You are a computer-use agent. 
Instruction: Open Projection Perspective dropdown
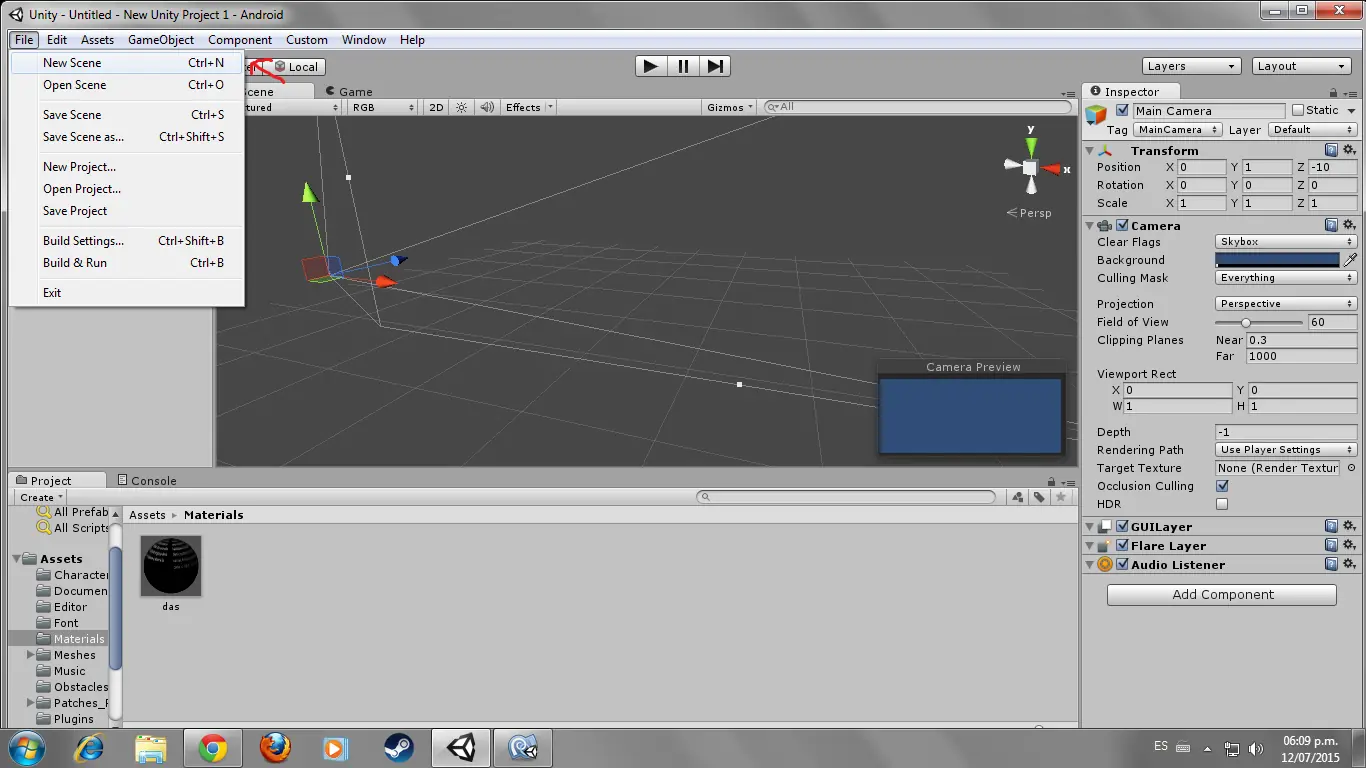(x=1286, y=304)
